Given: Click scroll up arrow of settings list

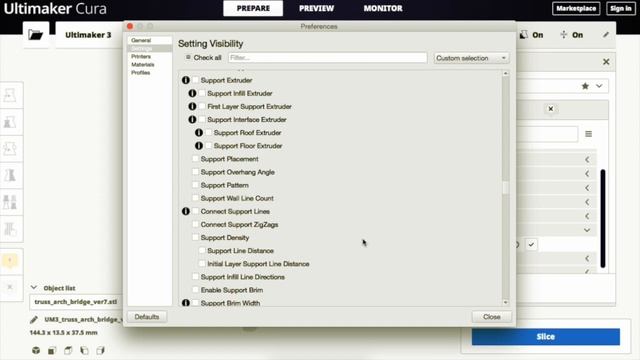Looking at the screenshot, I should click(x=505, y=73).
